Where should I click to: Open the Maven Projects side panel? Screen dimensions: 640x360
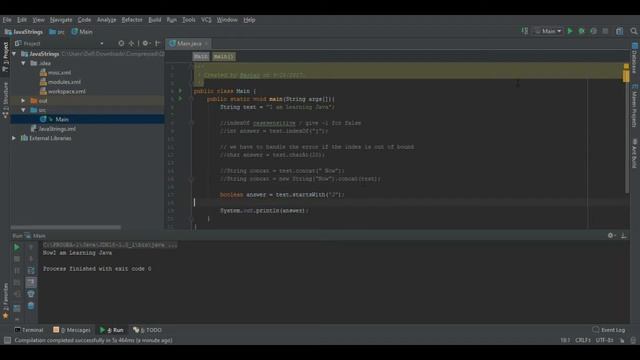(x=635, y=105)
